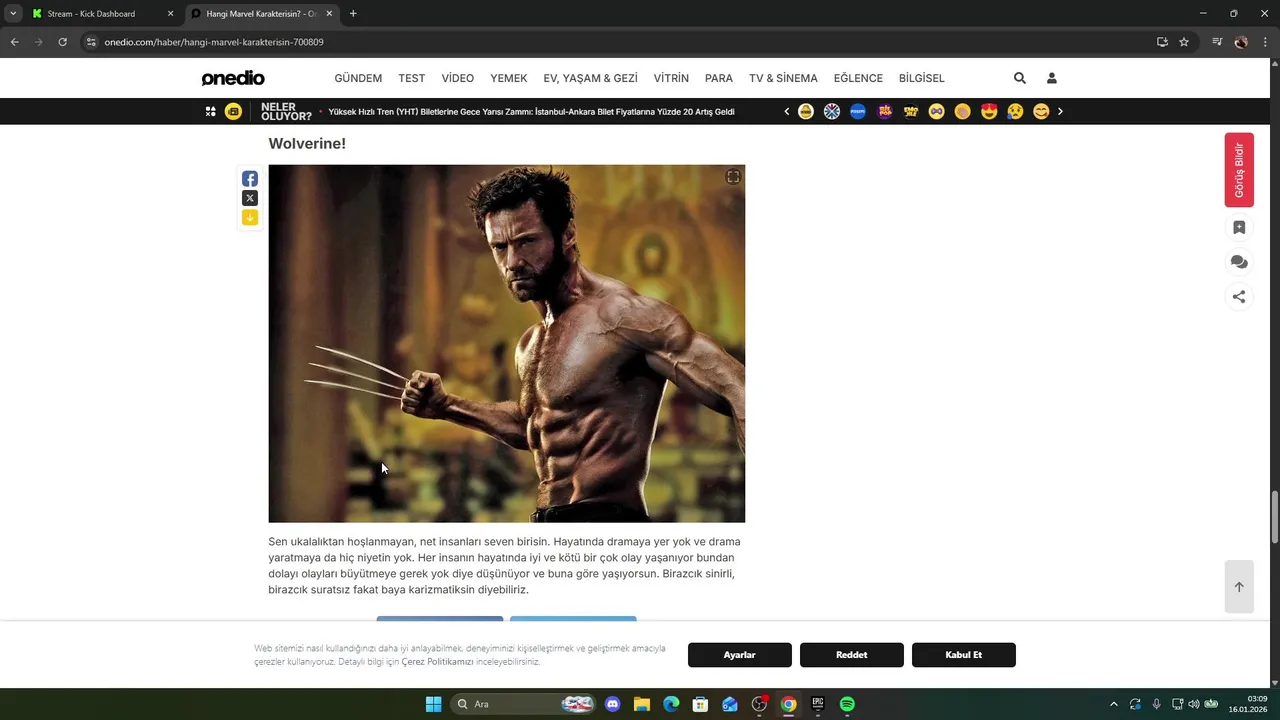Click the Görüş Bildir feedback button
Screen dimensions: 1280x720
tap(1239, 170)
